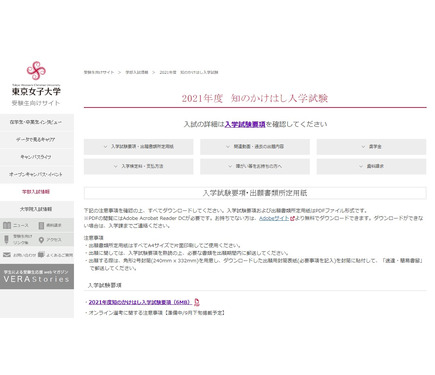Open the ニュース book icon
This screenshot has width=435, height=375.
pyautogui.click(x=7, y=225)
